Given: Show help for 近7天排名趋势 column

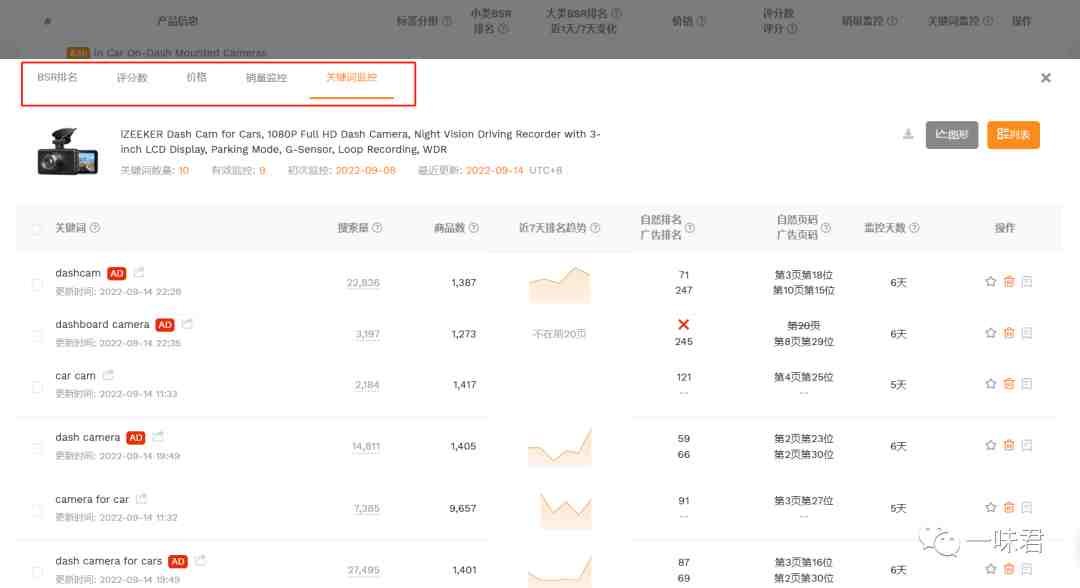Looking at the screenshot, I should click(x=595, y=228).
